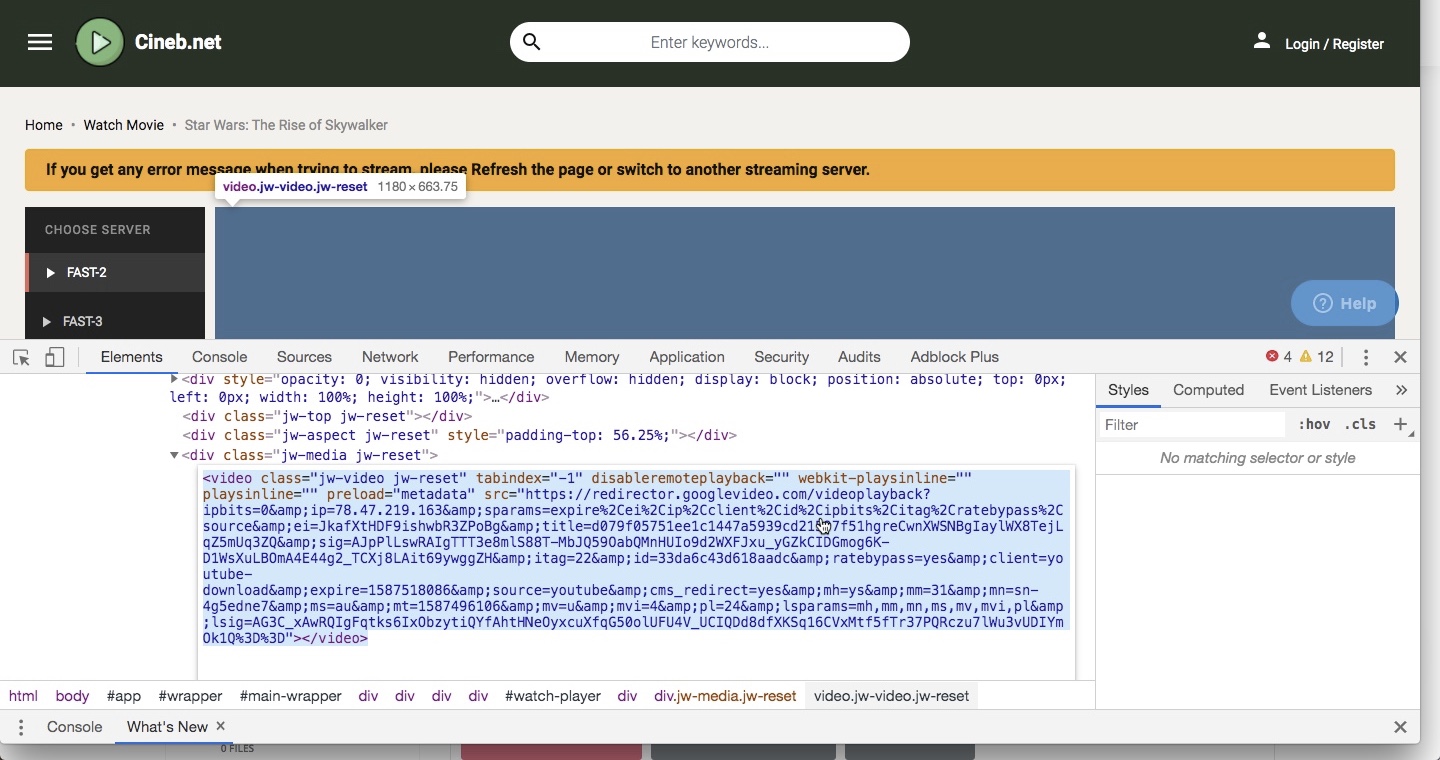
Task: Click the Help question mark icon
Action: coord(1323,303)
